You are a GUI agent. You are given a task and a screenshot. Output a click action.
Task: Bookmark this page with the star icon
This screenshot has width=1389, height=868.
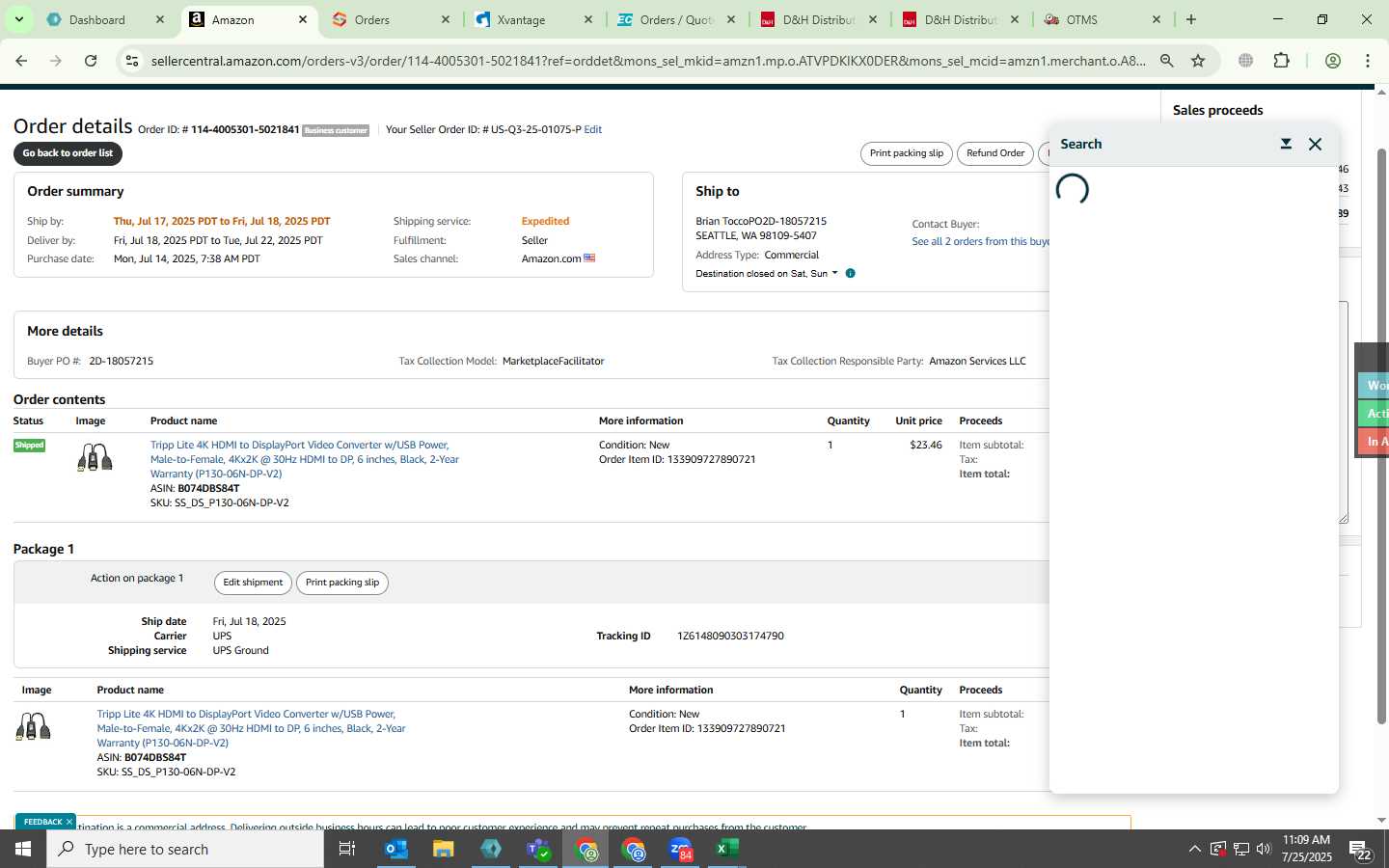coord(1198,61)
